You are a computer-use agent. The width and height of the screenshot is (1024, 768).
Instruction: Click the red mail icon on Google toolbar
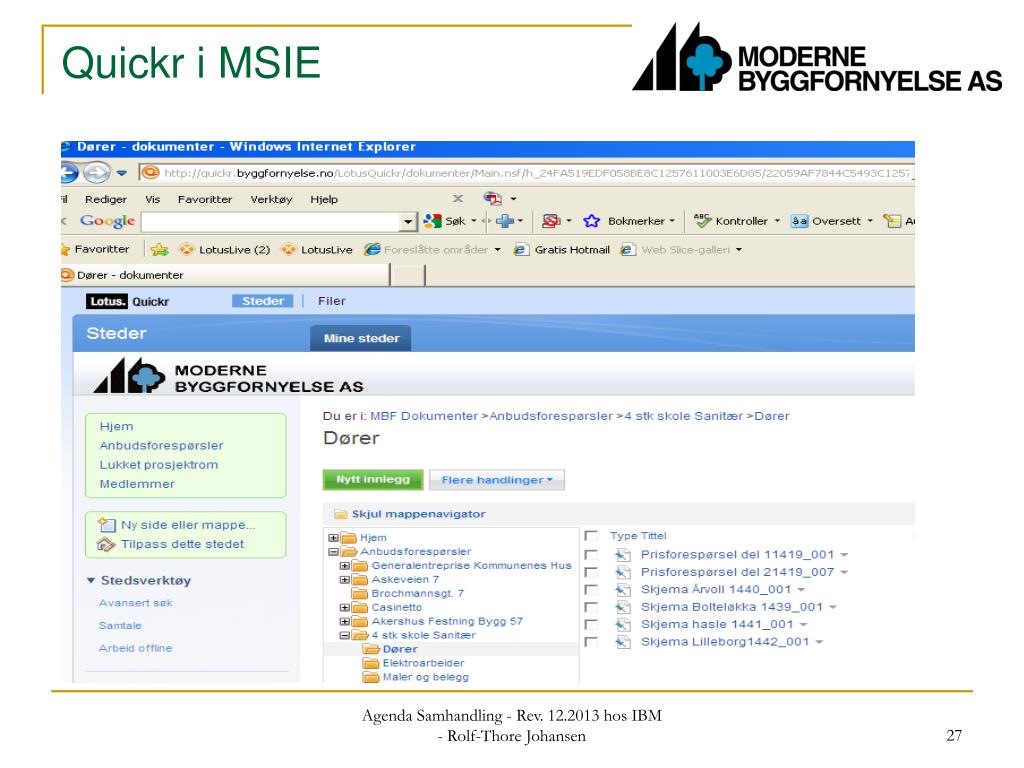pos(551,221)
